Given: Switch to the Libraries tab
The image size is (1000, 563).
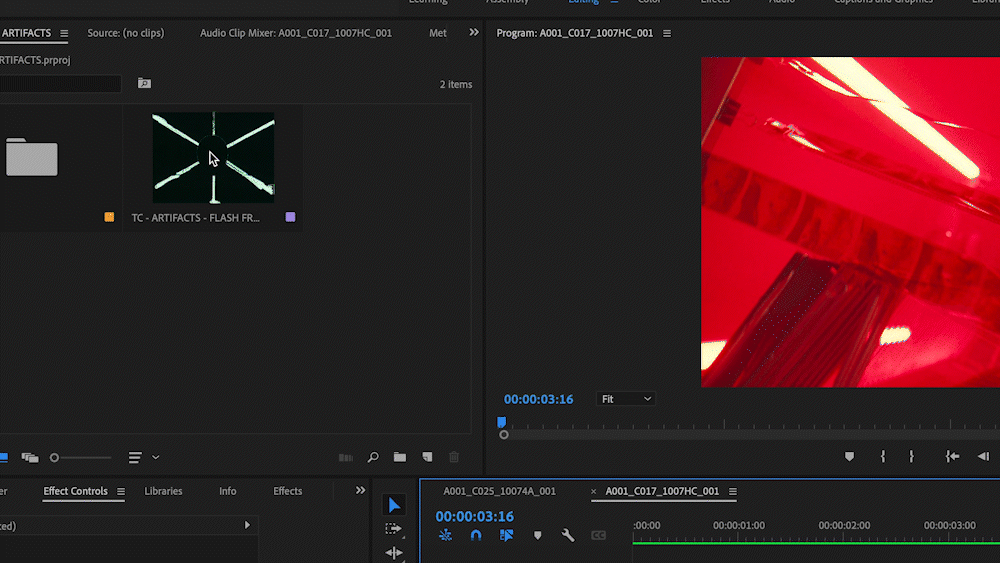Looking at the screenshot, I should [x=163, y=491].
